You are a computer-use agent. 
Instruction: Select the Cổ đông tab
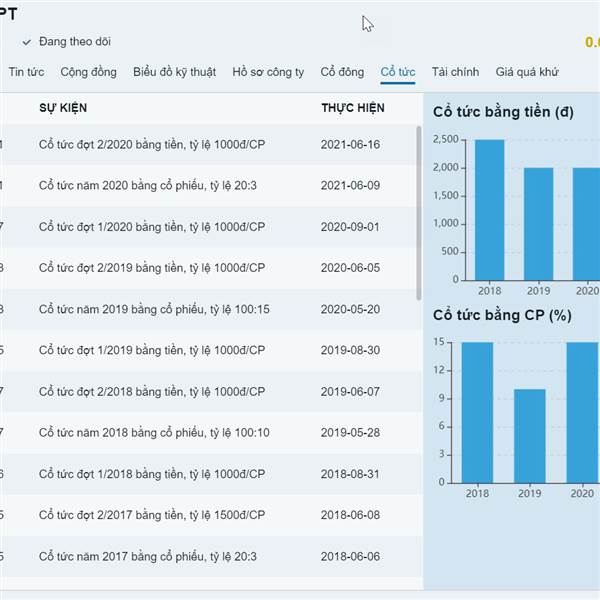point(342,72)
